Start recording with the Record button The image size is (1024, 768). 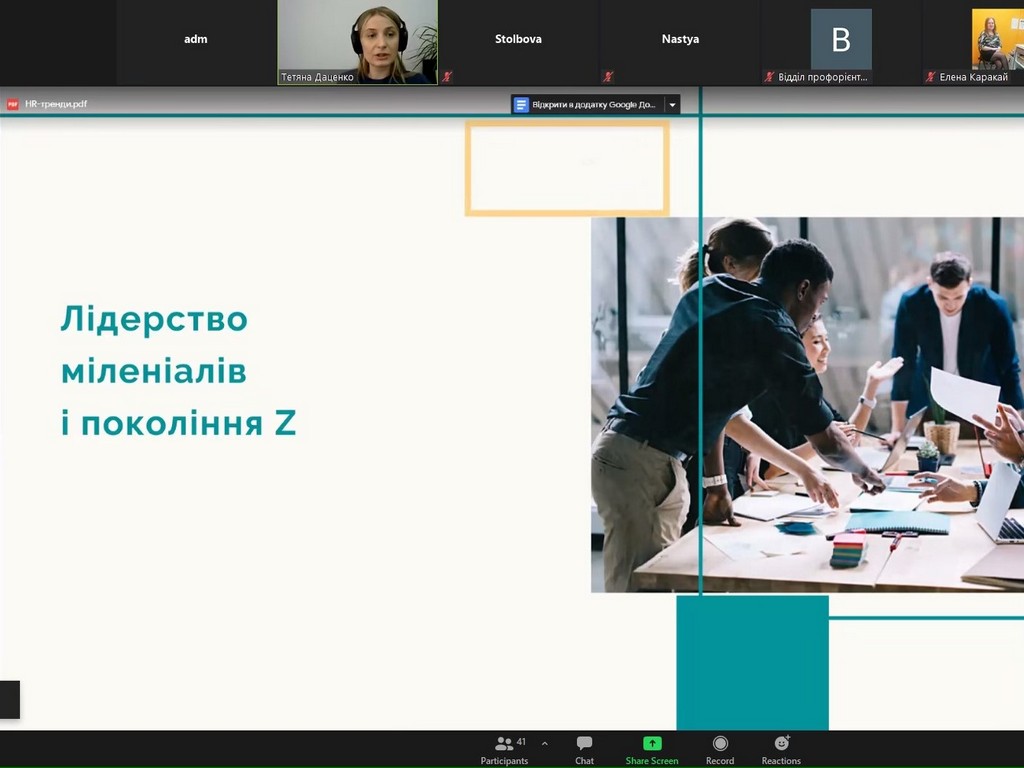(720, 750)
